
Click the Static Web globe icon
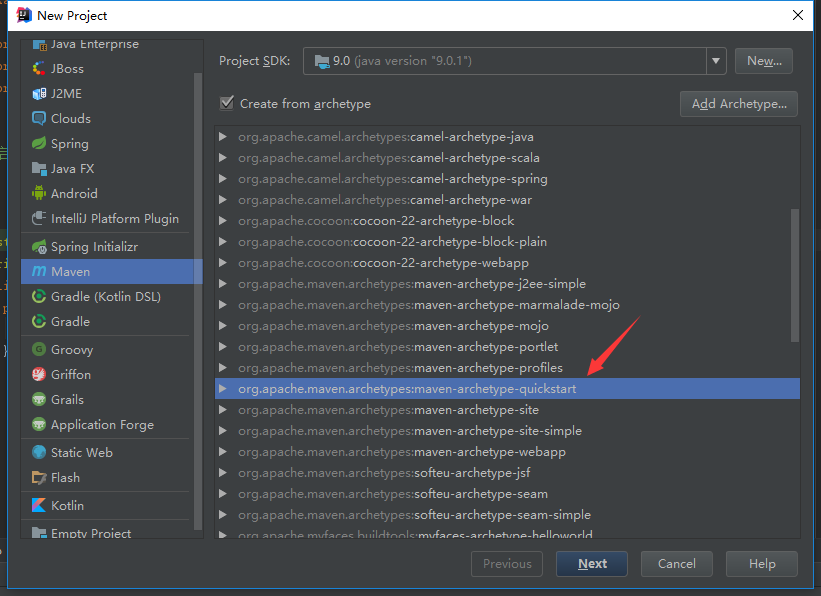point(39,452)
